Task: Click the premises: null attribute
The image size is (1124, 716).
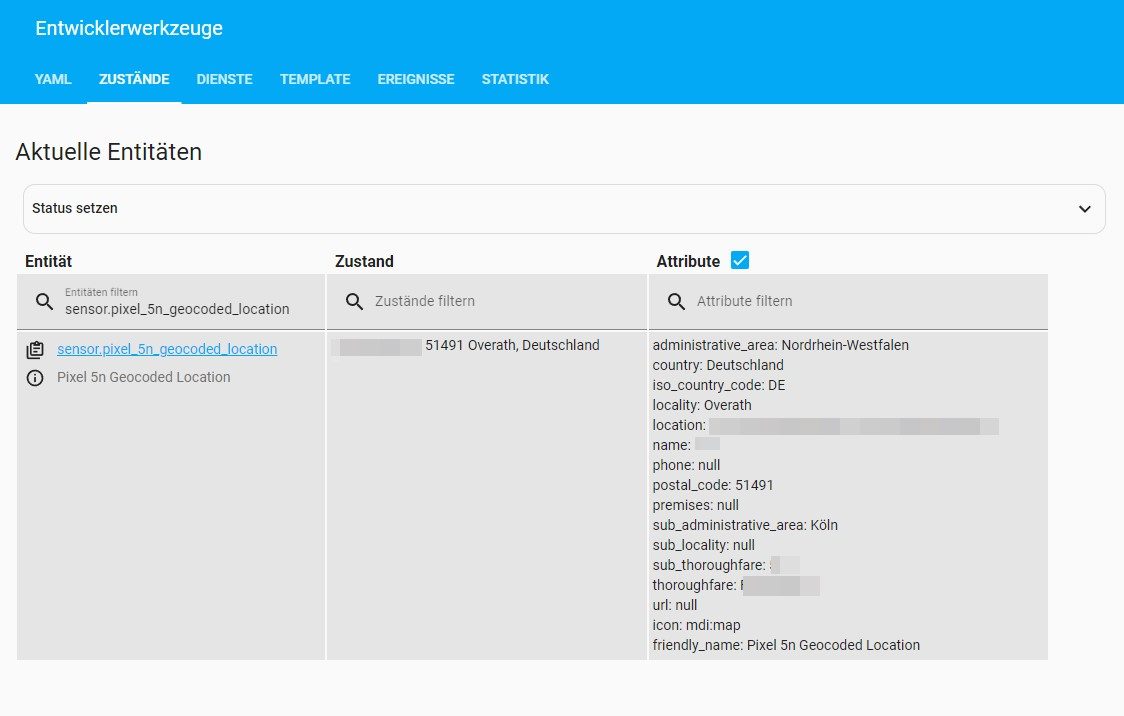Action: [695, 505]
